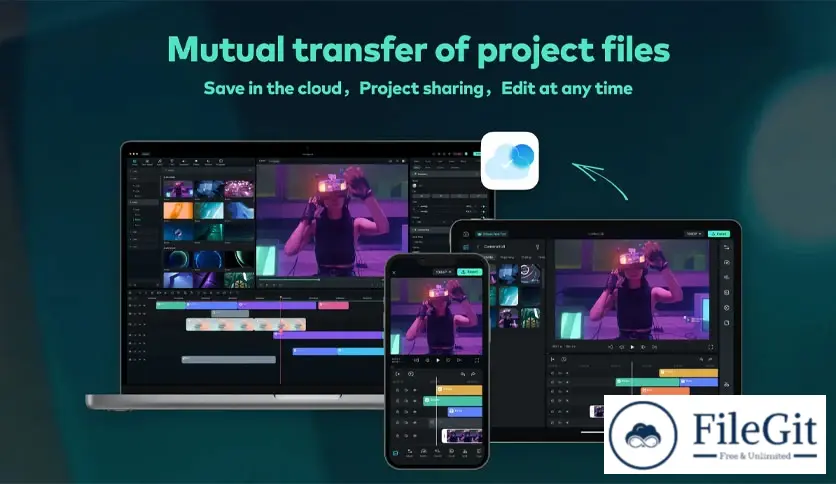Open the resolution dropdown on the tablet editor

[x=694, y=234]
